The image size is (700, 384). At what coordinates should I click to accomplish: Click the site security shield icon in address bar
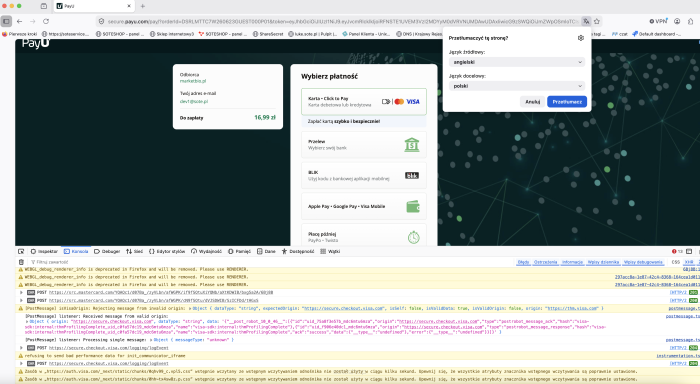pyautogui.click(x=101, y=21)
